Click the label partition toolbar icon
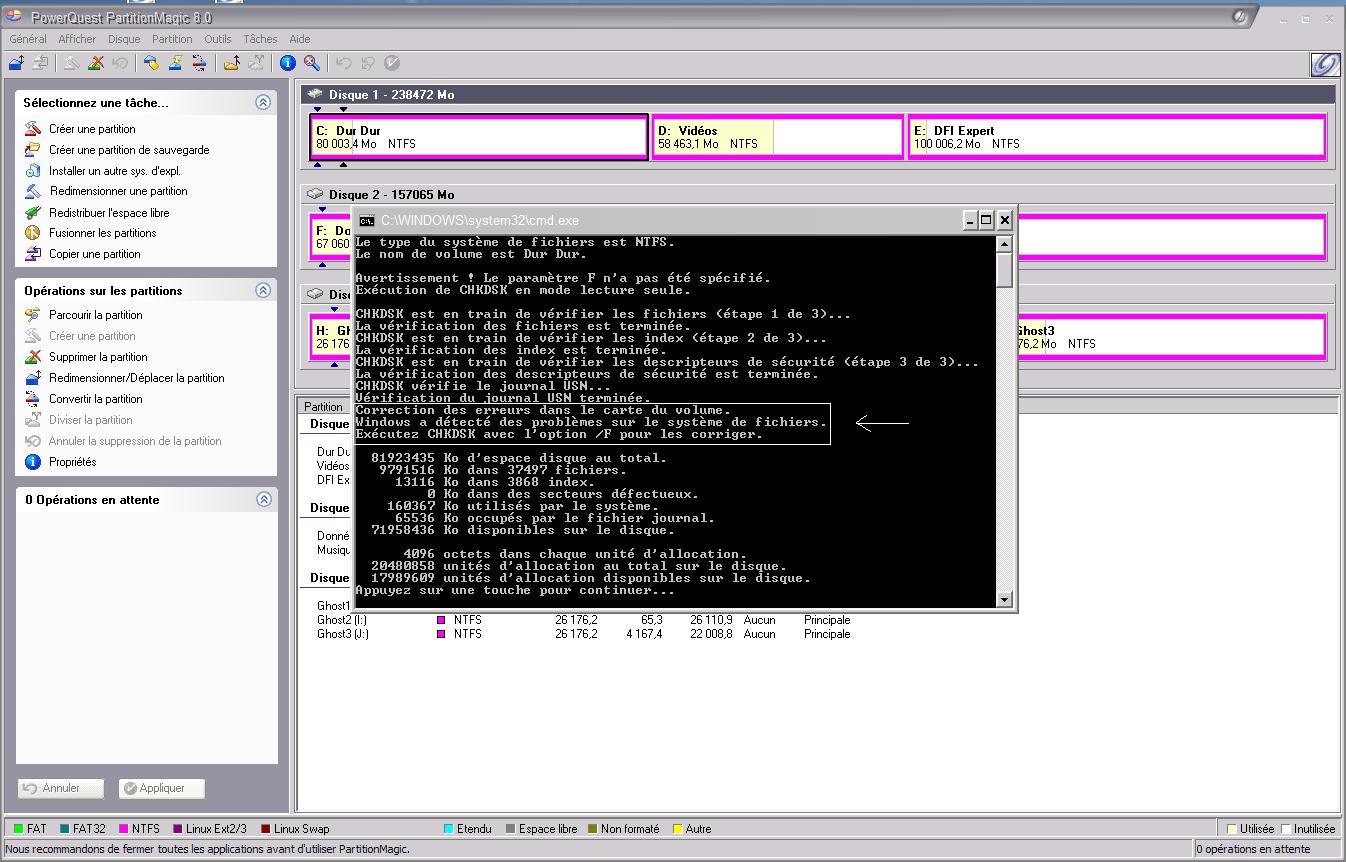The width and height of the screenshot is (1346, 862). [x=151, y=63]
